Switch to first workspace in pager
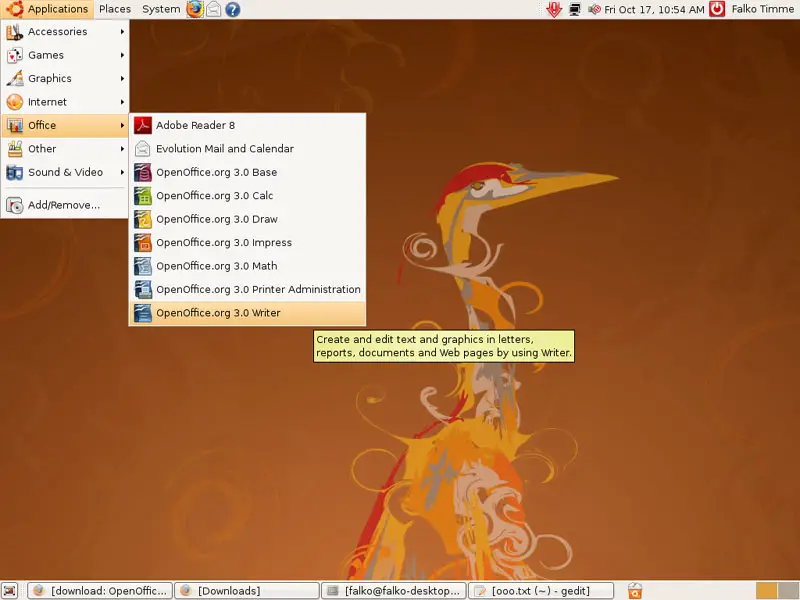Image resolution: width=800 pixels, height=600 pixels. pos(767,591)
